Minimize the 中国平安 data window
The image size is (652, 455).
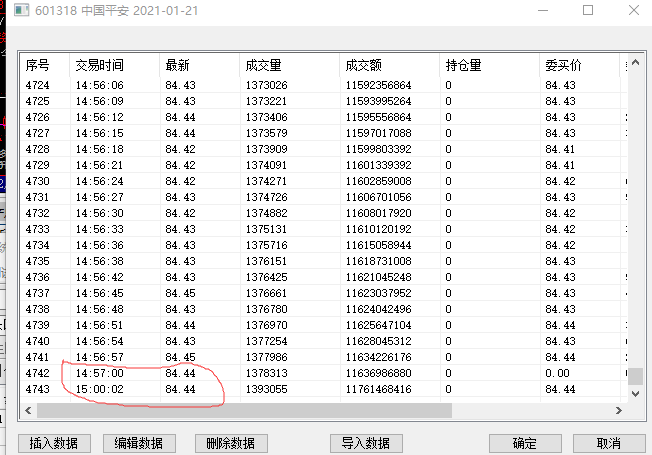pyautogui.click(x=543, y=10)
